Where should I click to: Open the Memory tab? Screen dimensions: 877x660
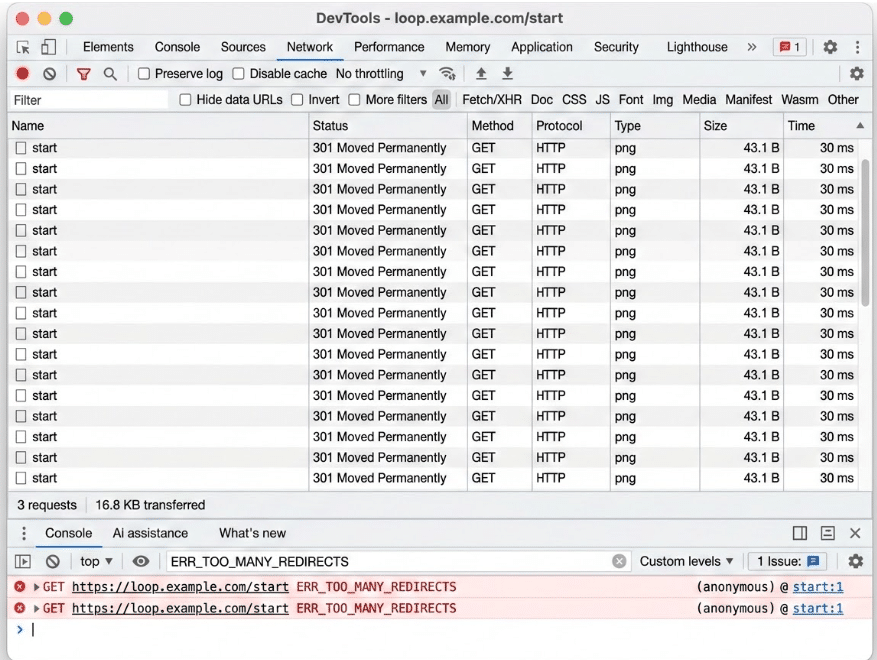468,47
